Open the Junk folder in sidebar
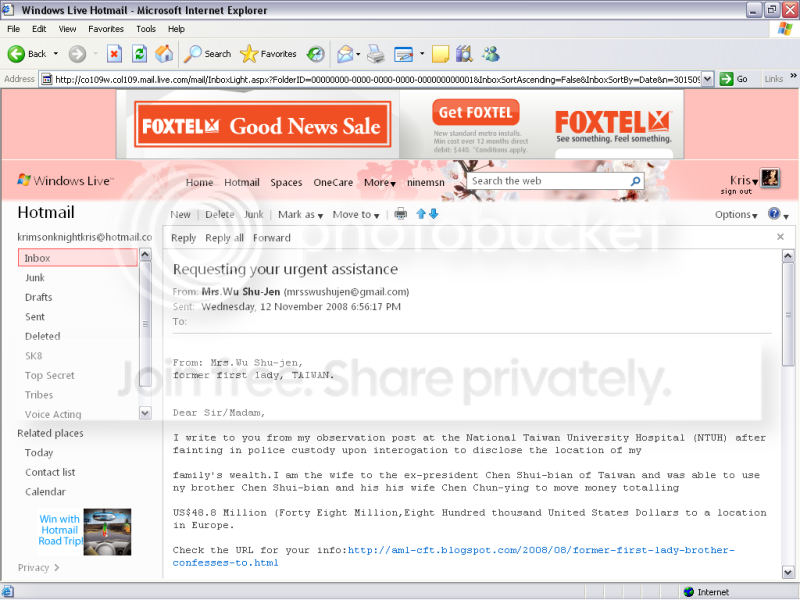Image resolution: width=800 pixels, height=600 pixels. (x=35, y=278)
